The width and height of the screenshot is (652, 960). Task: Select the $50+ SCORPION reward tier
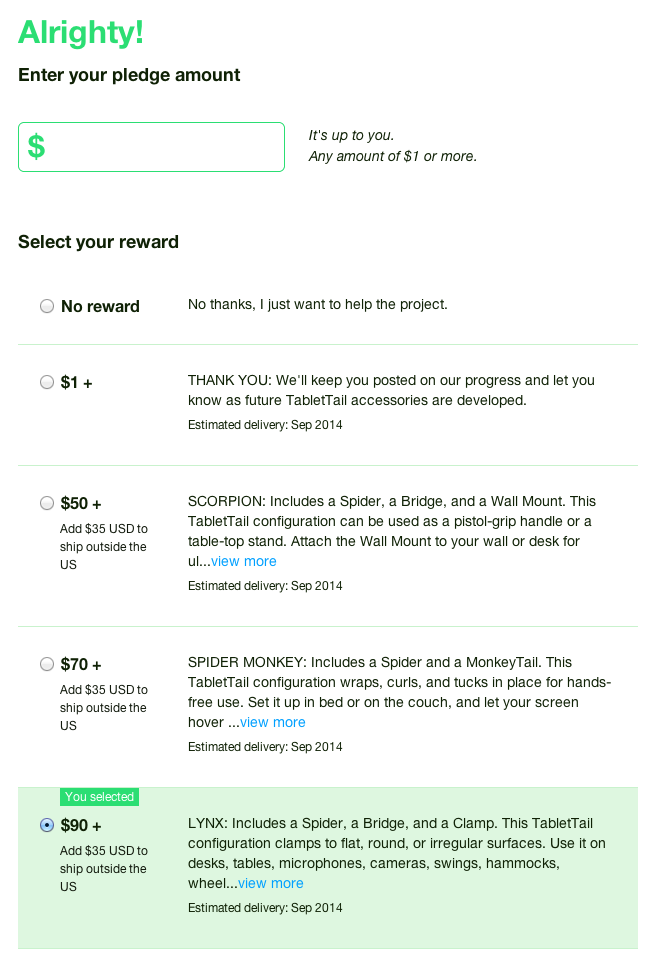click(47, 503)
